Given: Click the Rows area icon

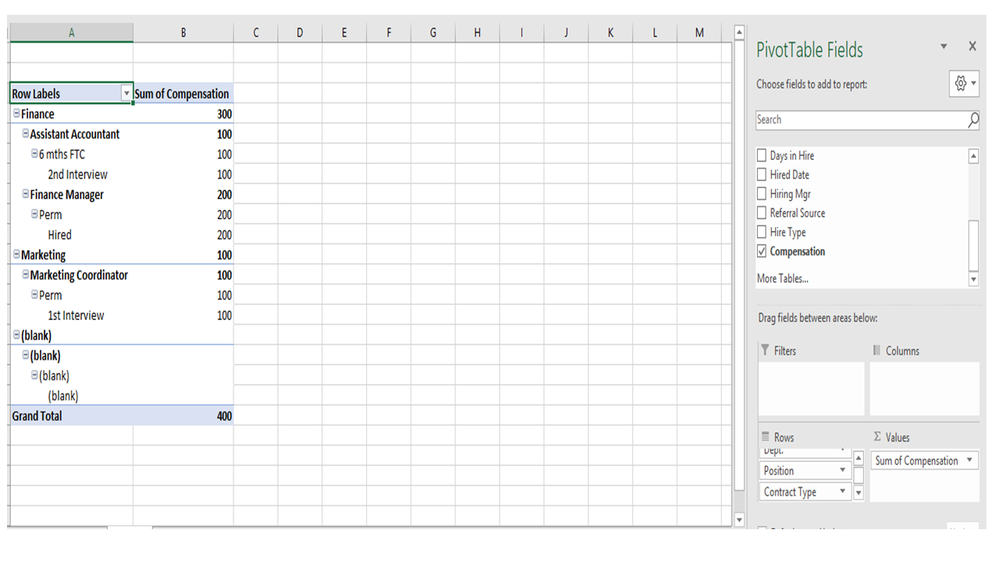Looking at the screenshot, I should [x=765, y=436].
